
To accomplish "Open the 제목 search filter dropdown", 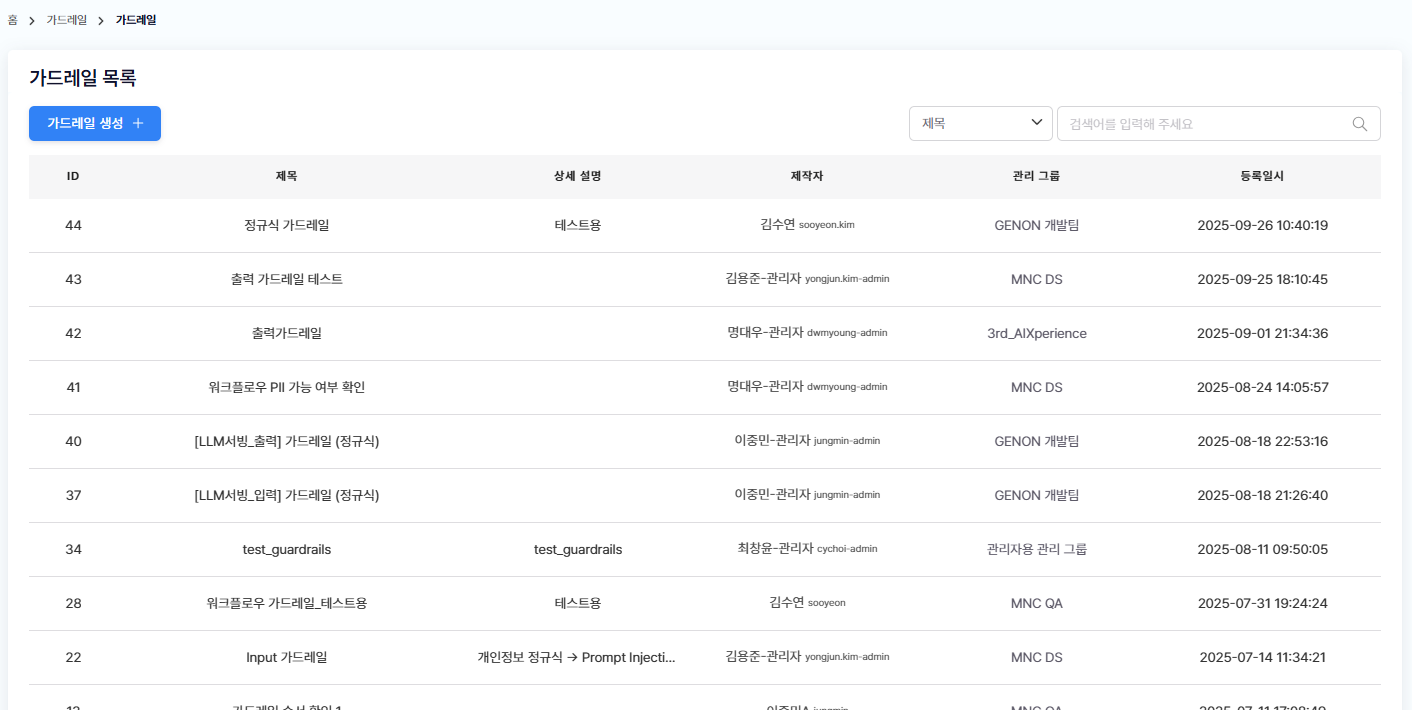I will pyautogui.click(x=980, y=123).
